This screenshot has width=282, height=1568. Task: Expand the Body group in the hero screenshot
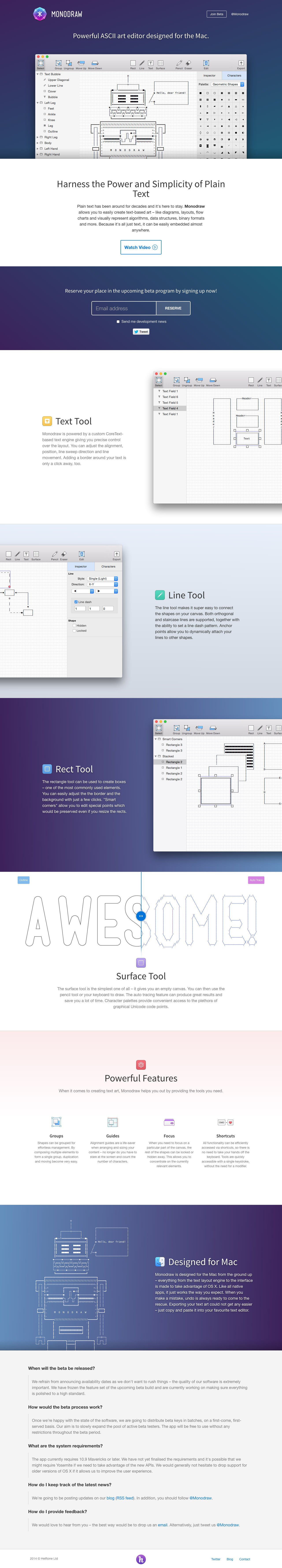(38, 143)
